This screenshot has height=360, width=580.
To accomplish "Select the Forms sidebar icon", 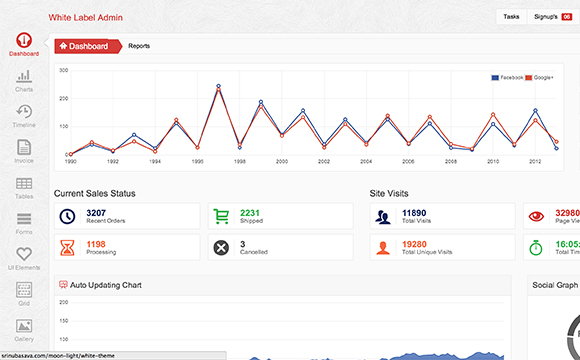I will pyautogui.click(x=24, y=219).
